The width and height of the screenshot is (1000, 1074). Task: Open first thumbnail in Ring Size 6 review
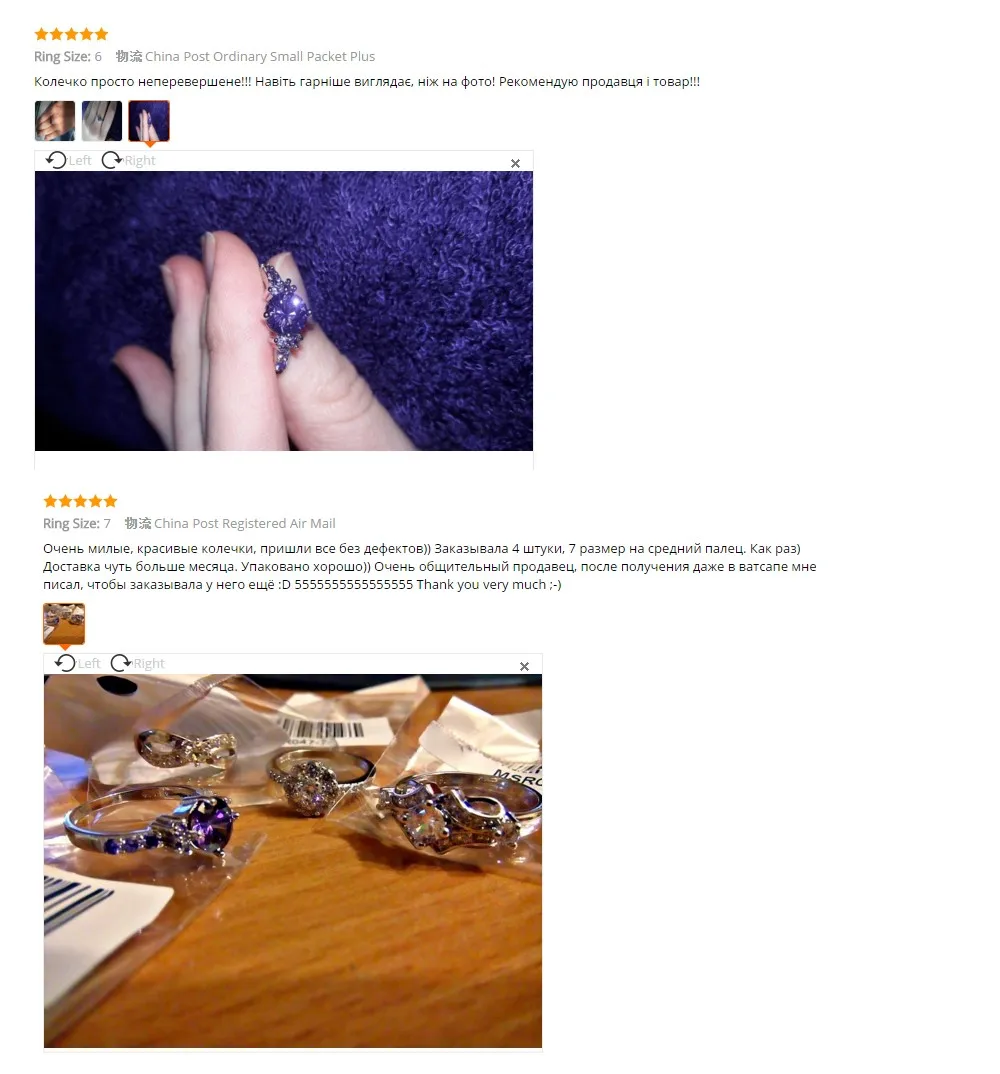[x=55, y=121]
